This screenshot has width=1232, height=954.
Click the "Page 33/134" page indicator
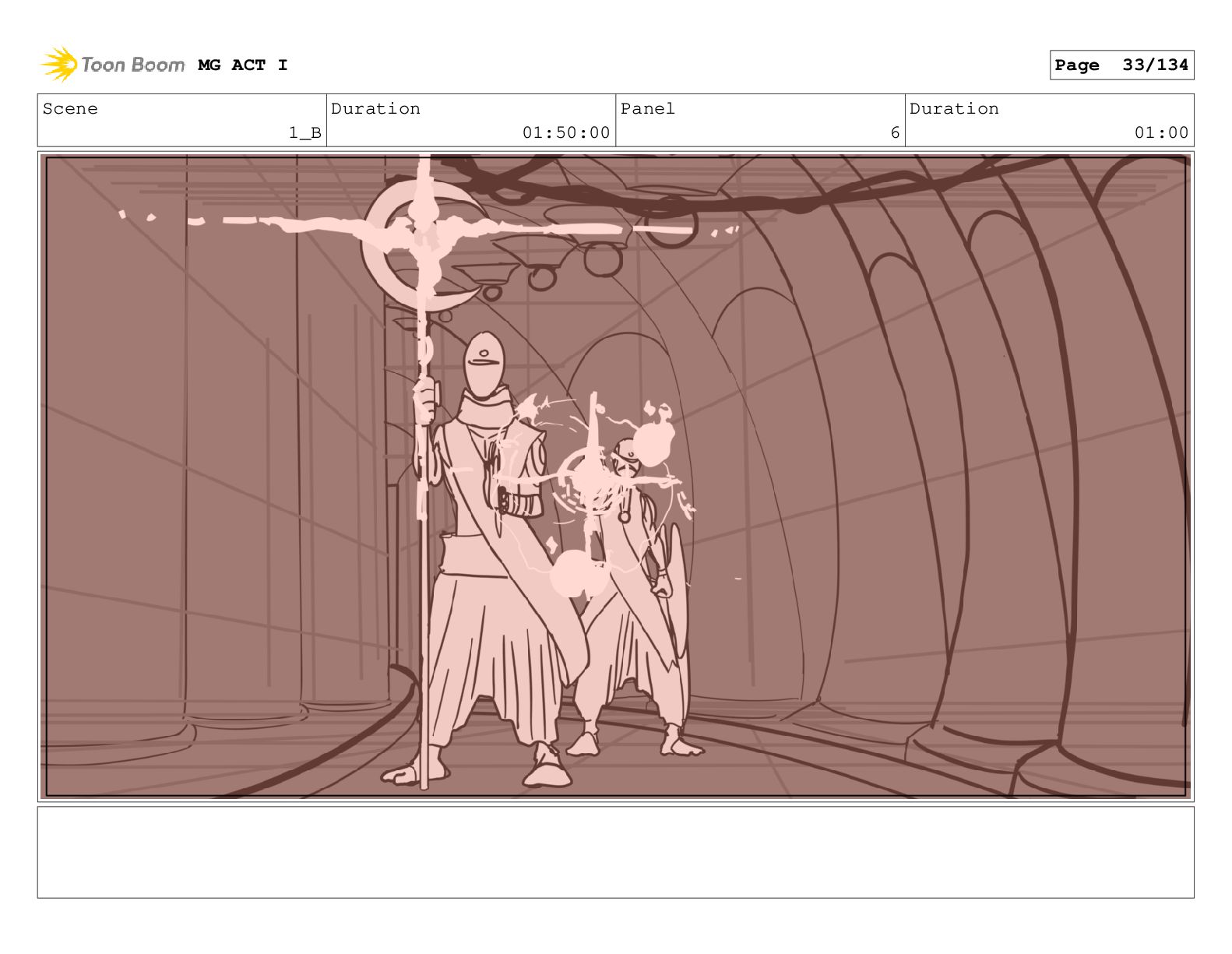(x=1121, y=65)
